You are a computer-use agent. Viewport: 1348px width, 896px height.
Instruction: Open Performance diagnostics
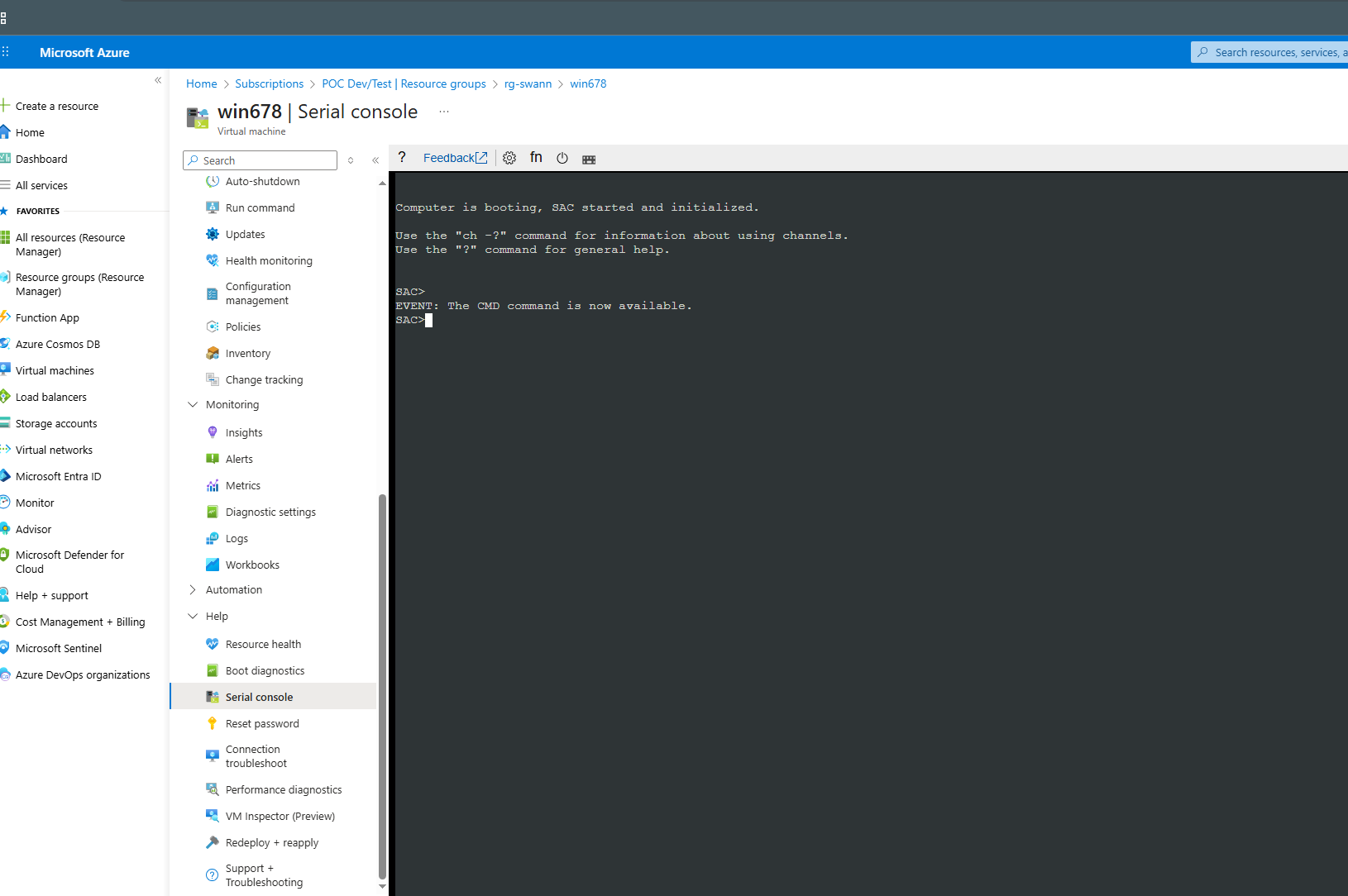point(284,789)
